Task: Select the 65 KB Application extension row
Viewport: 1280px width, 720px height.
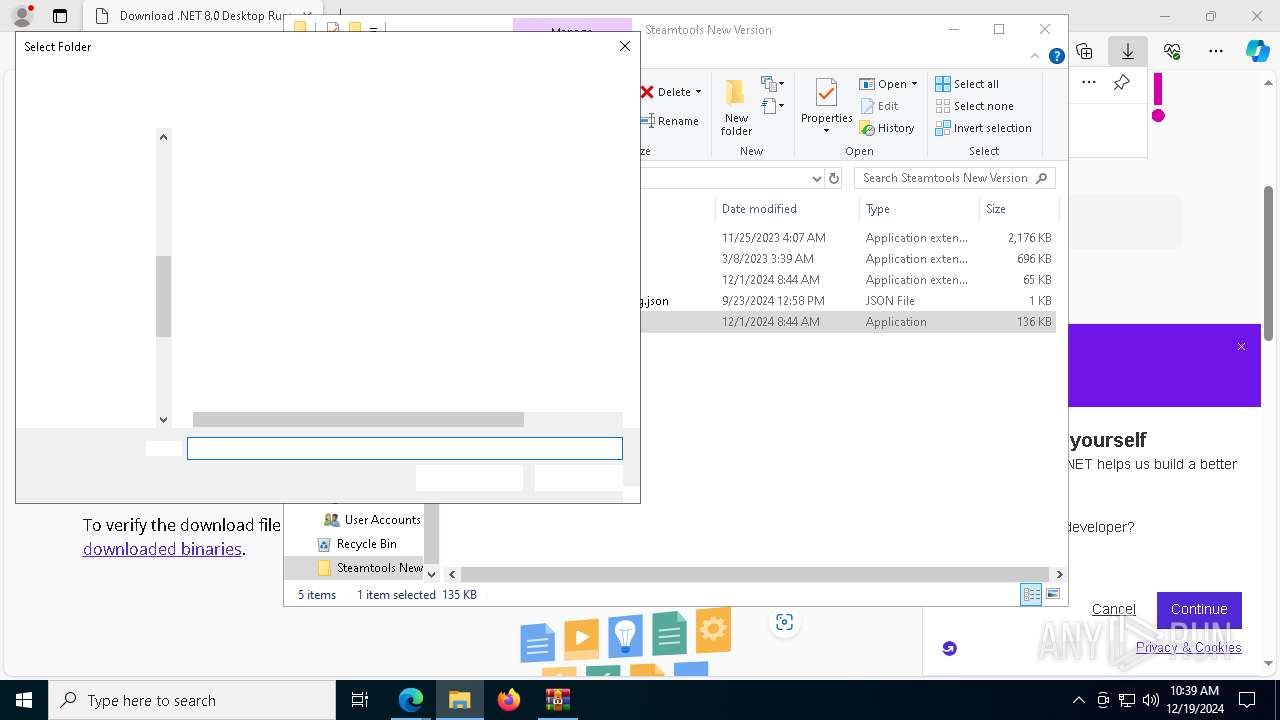Action: (849, 280)
